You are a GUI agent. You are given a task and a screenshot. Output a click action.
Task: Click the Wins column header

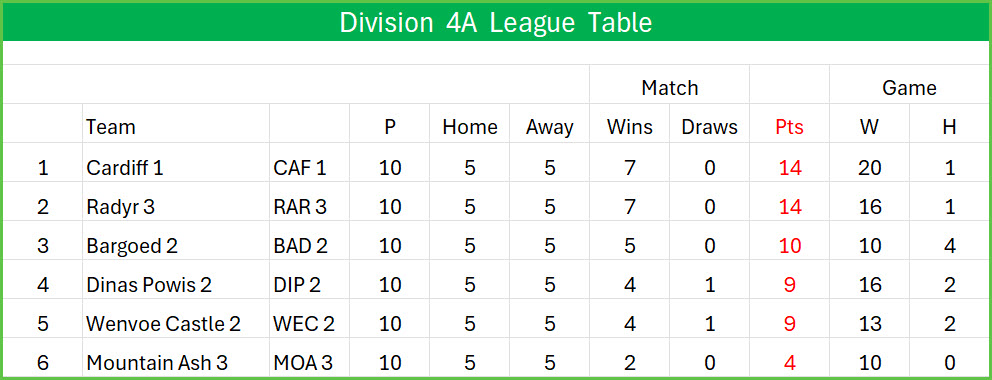[629, 127]
